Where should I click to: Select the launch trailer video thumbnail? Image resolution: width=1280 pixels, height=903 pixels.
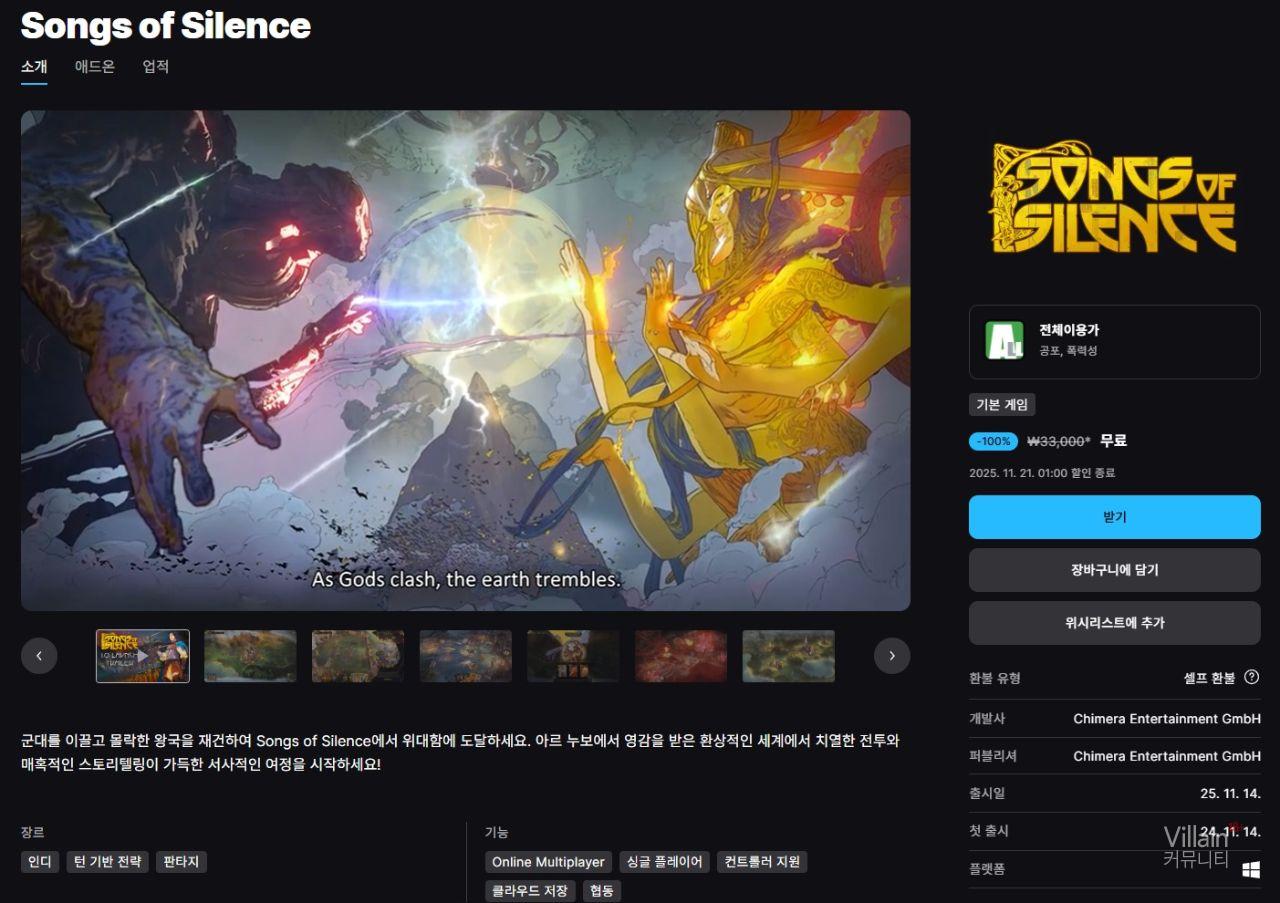point(142,656)
